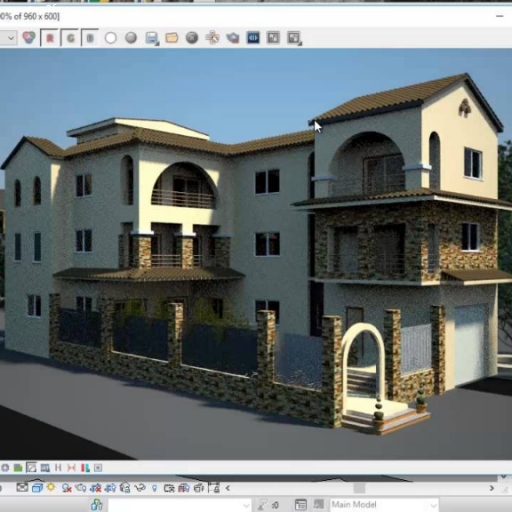The width and height of the screenshot is (512, 512).
Task: Click the eyeglasses temporary hide icon
Action: [140, 488]
